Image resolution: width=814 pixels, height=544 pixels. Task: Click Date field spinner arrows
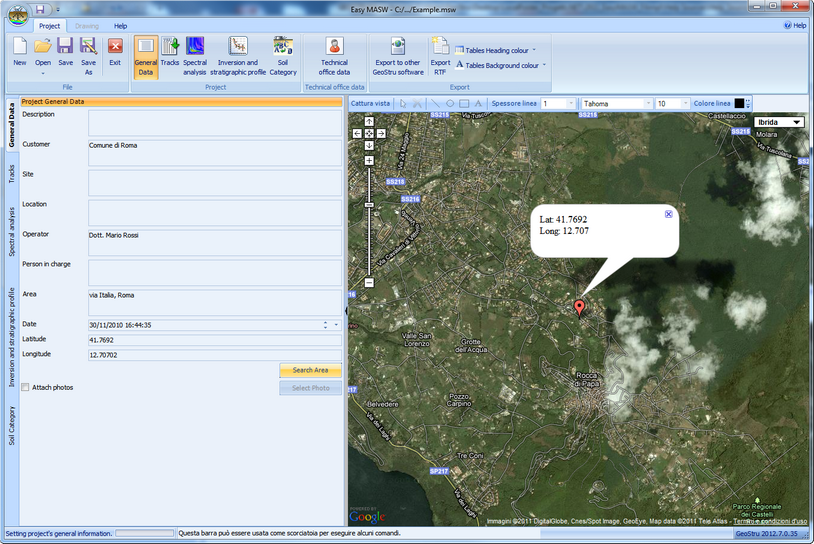(325, 325)
